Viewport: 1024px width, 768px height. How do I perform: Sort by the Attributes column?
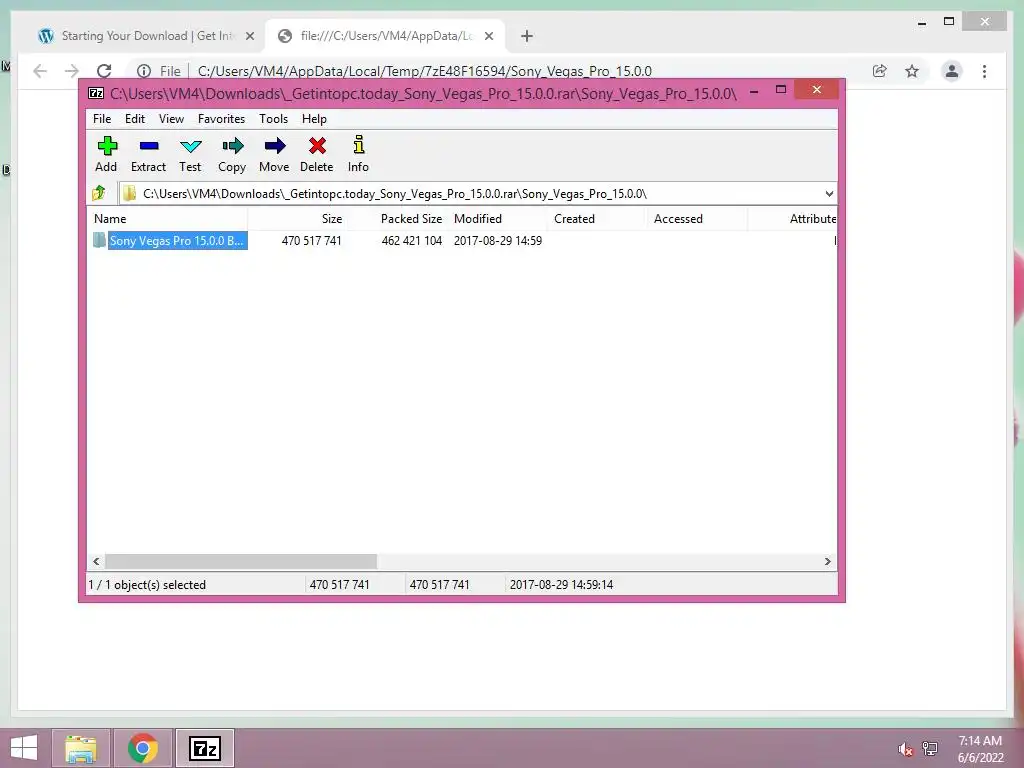793,219
